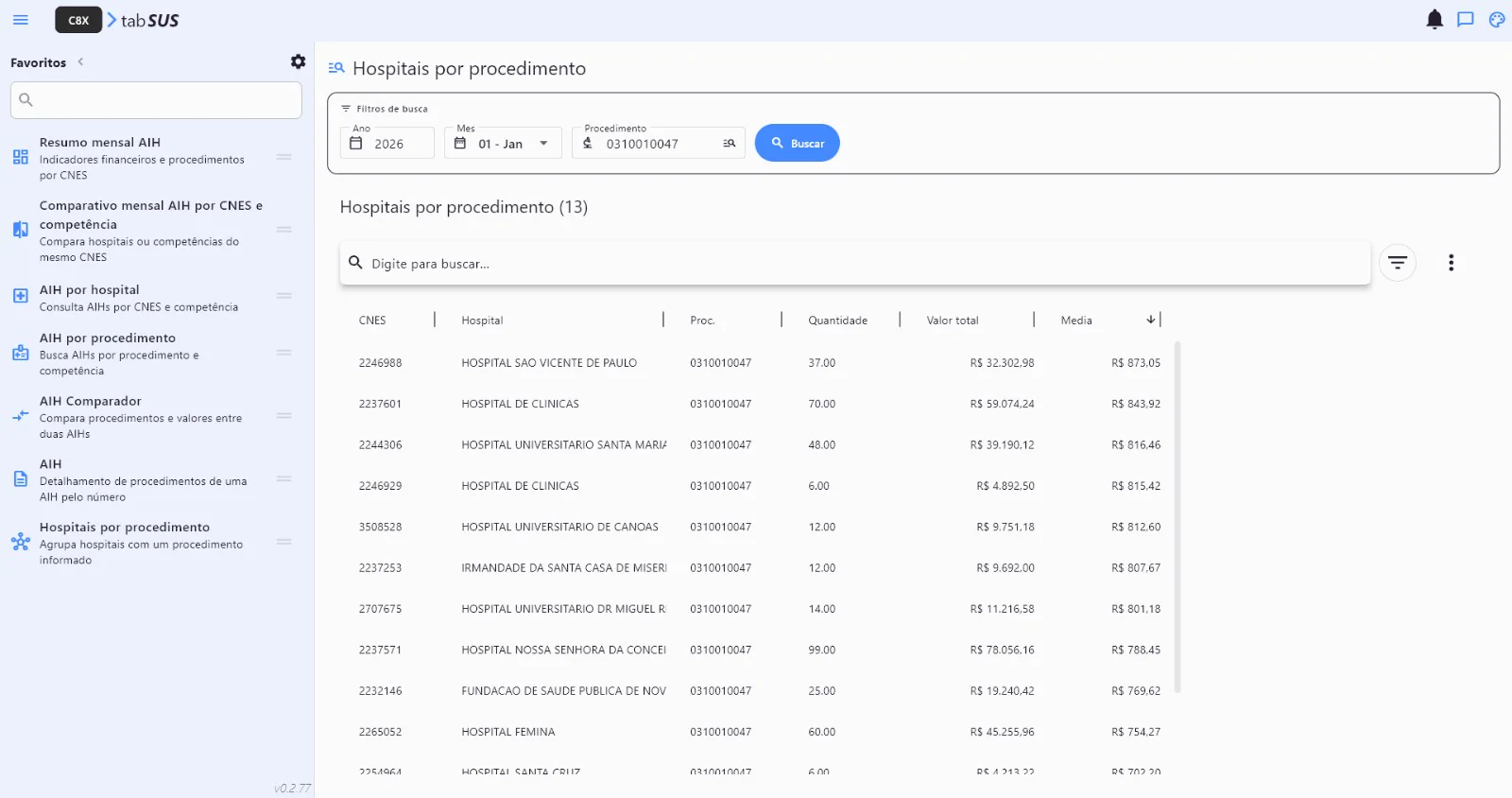Sort by the Hospital column header
Screen dimensions: 1512x798
point(482,321)
